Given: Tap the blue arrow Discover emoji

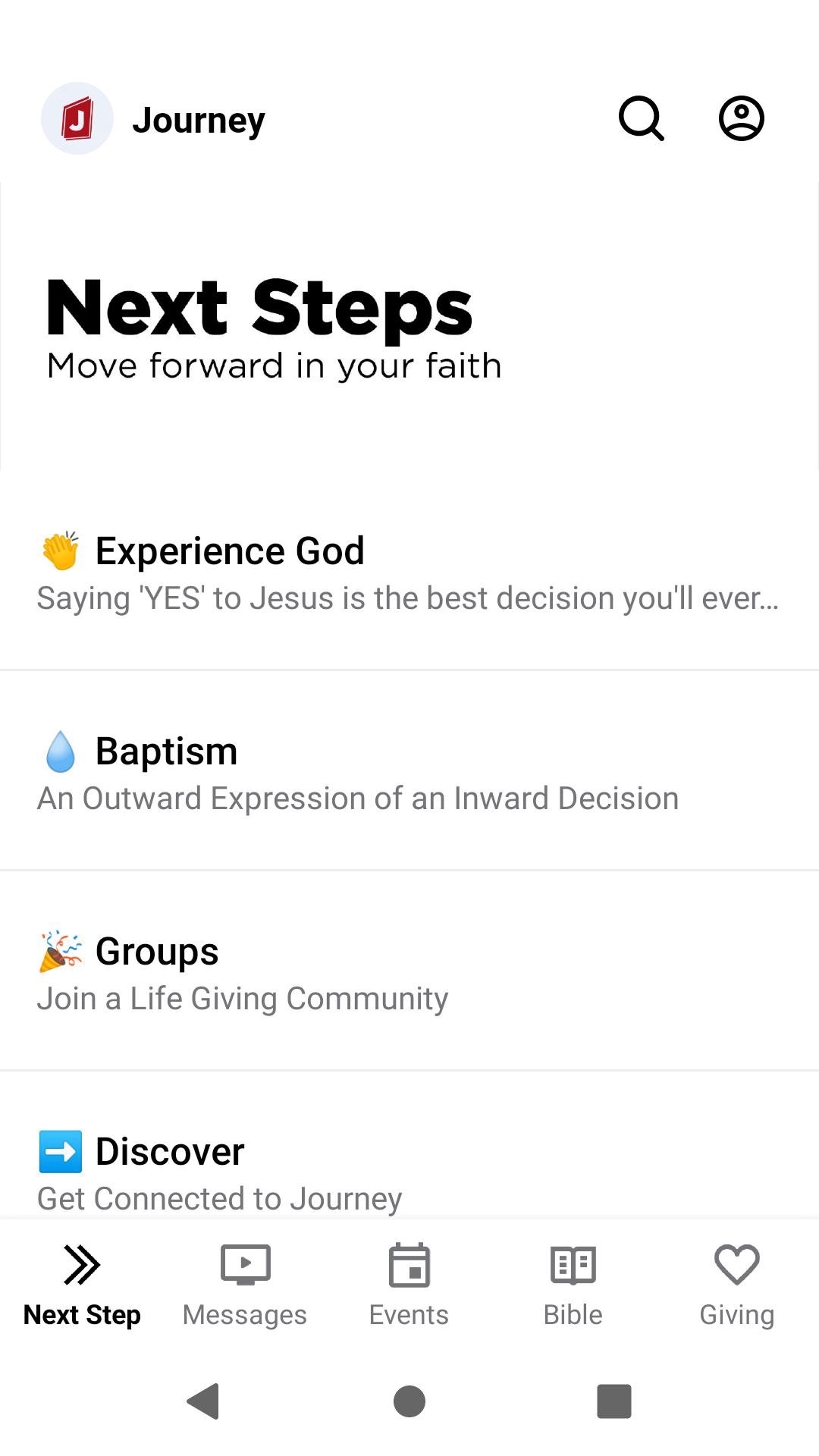Looking at the screenshot, I should point(61,1151).
